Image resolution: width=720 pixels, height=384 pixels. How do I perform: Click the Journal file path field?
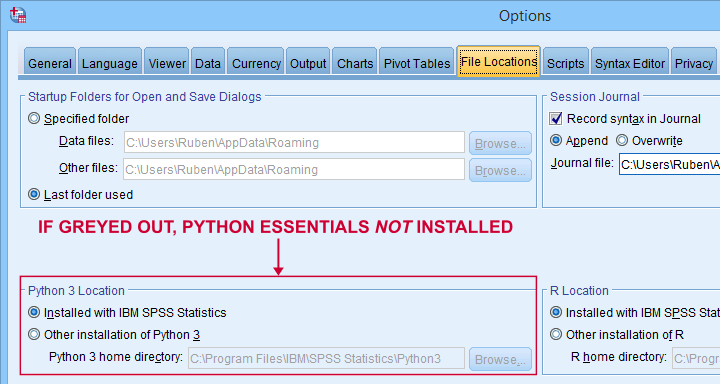(669, 164)
